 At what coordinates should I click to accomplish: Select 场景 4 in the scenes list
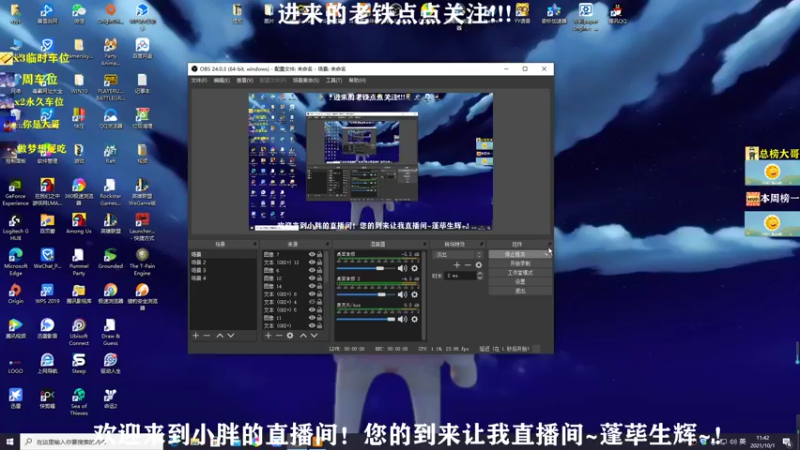click(223, 278)
